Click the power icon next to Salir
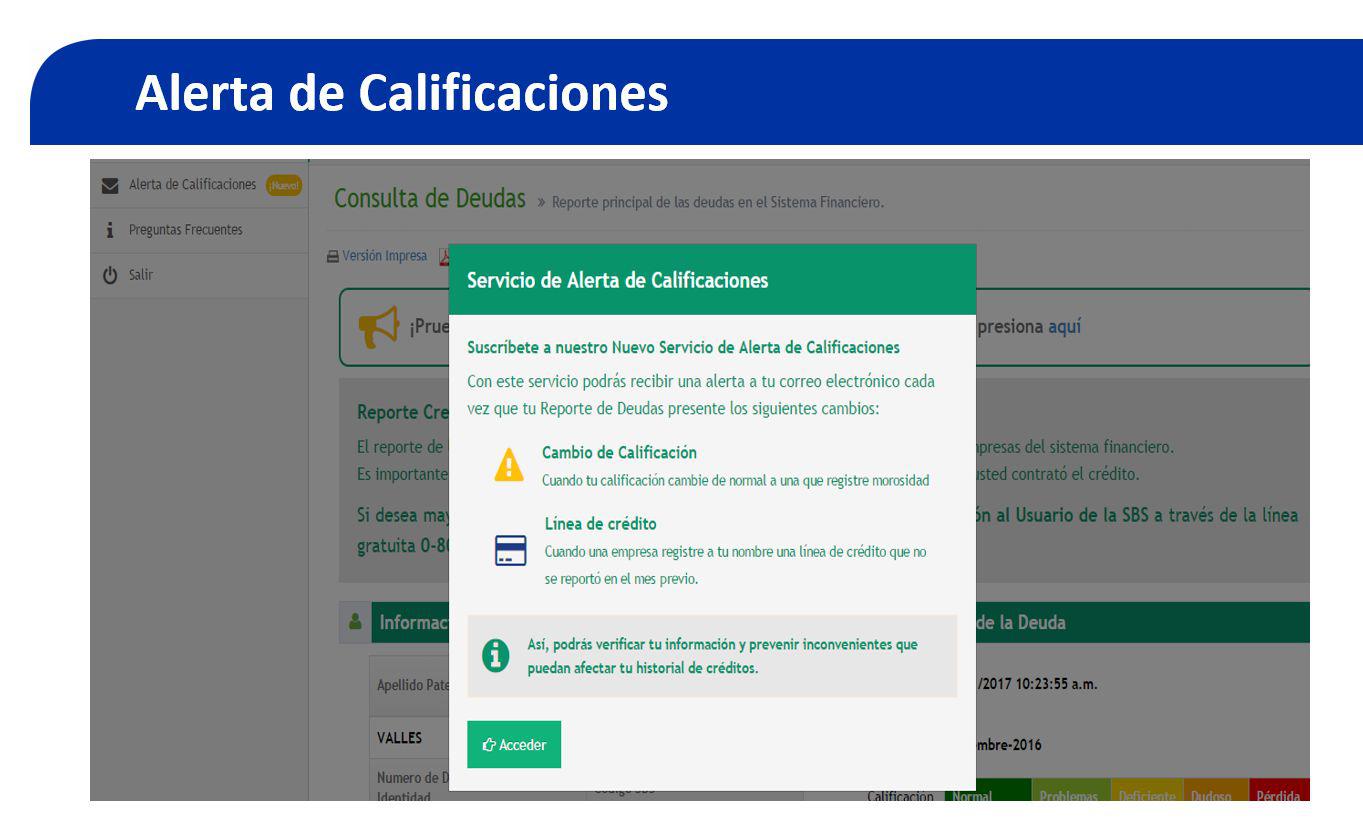Viewport: 1363px width, 818px height. point(110,275)
